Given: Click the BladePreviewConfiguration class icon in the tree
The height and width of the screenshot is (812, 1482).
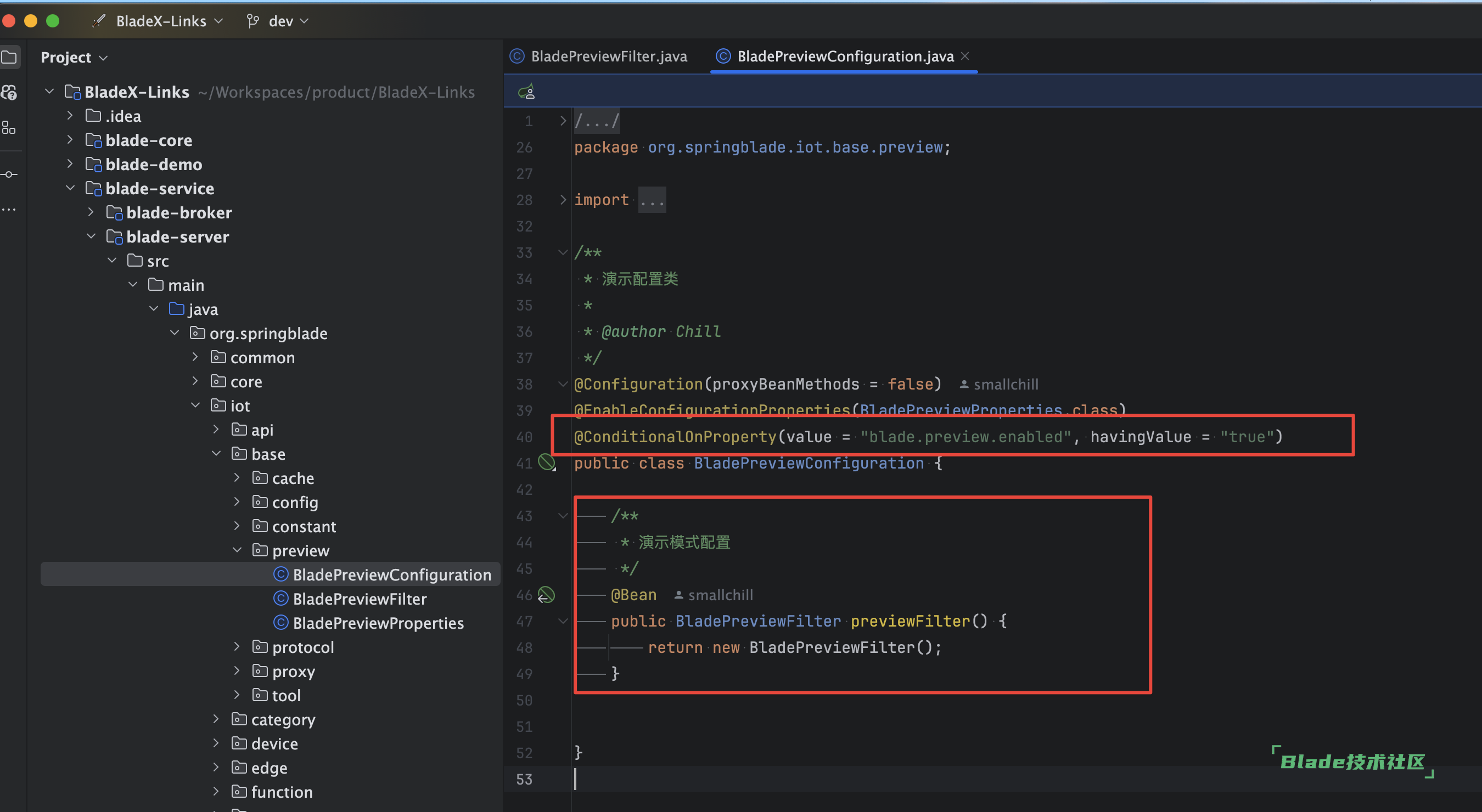Looking at the screenshot, I should (x=280, y=574).
